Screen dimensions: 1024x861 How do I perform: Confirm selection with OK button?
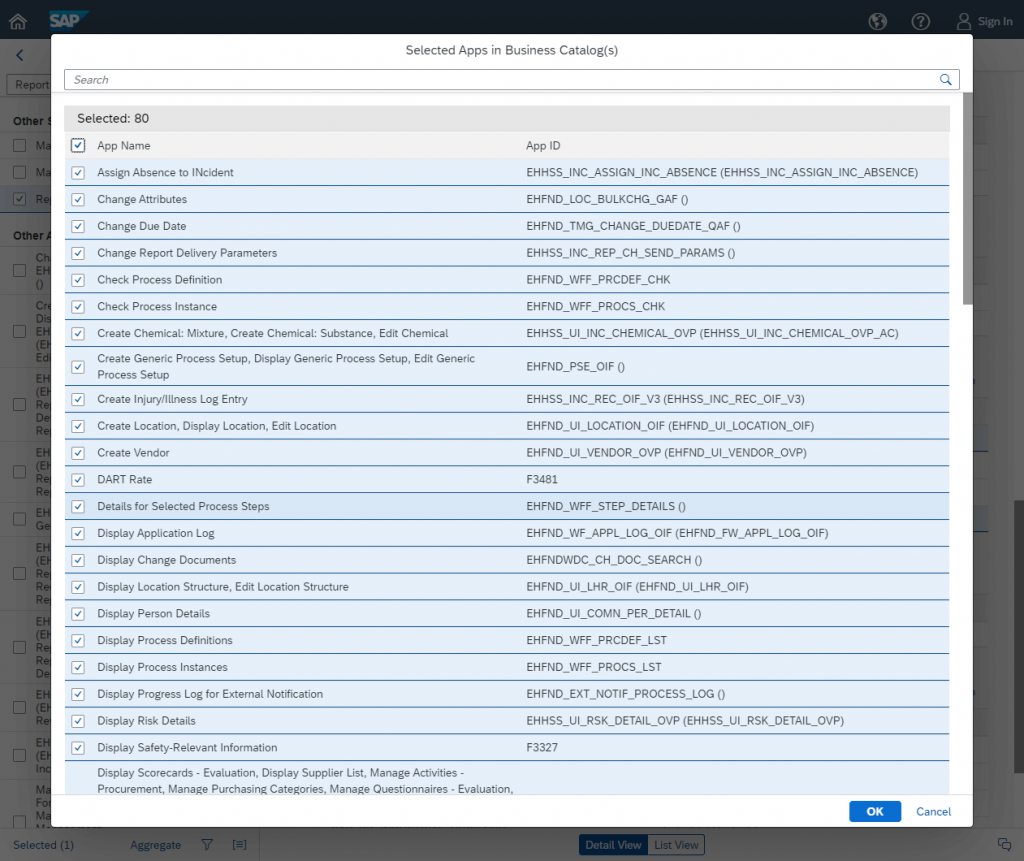874,811
